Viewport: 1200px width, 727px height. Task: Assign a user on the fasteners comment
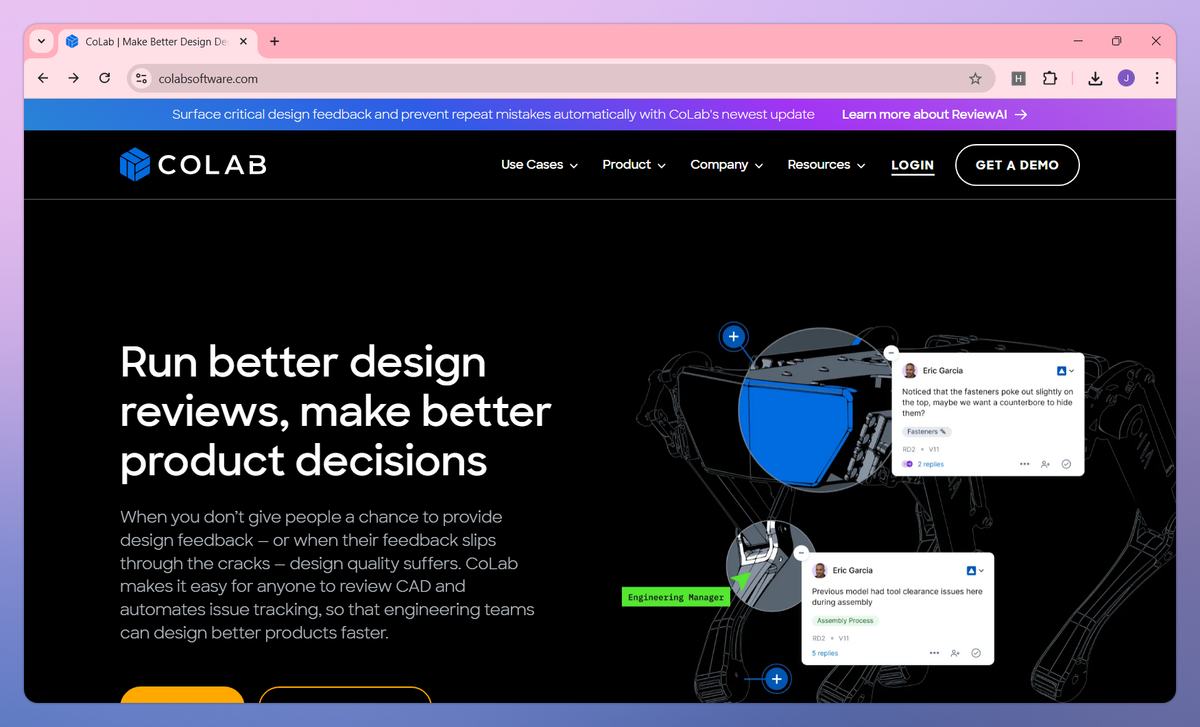pyautogui.click(x=1045, y=464)
